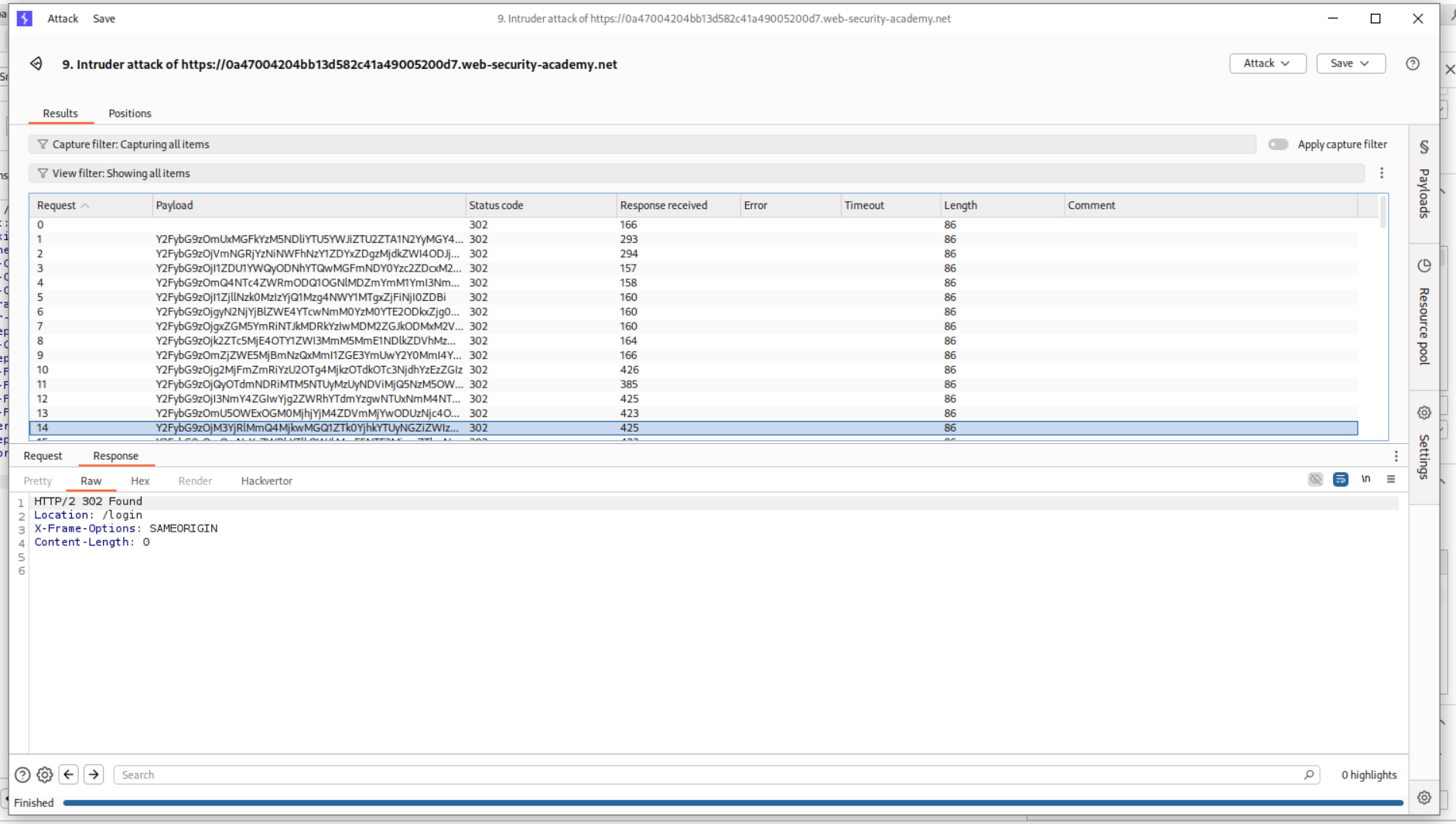Viewport: 1456px width, 824px height.
Task: Sort results by Length column header
Action: coord(960,205)
